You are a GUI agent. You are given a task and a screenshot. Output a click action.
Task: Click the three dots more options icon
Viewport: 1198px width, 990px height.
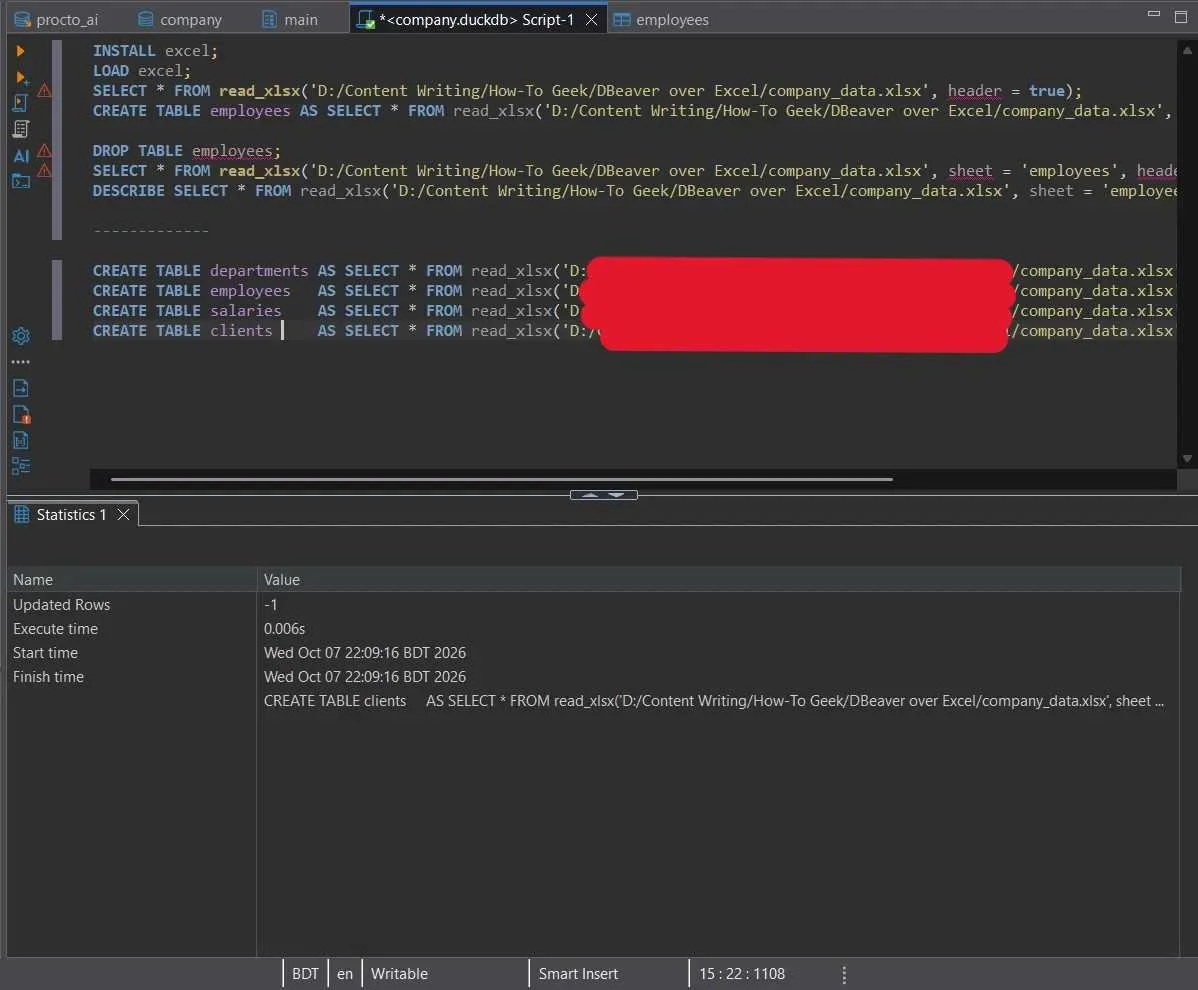point(21,362)
